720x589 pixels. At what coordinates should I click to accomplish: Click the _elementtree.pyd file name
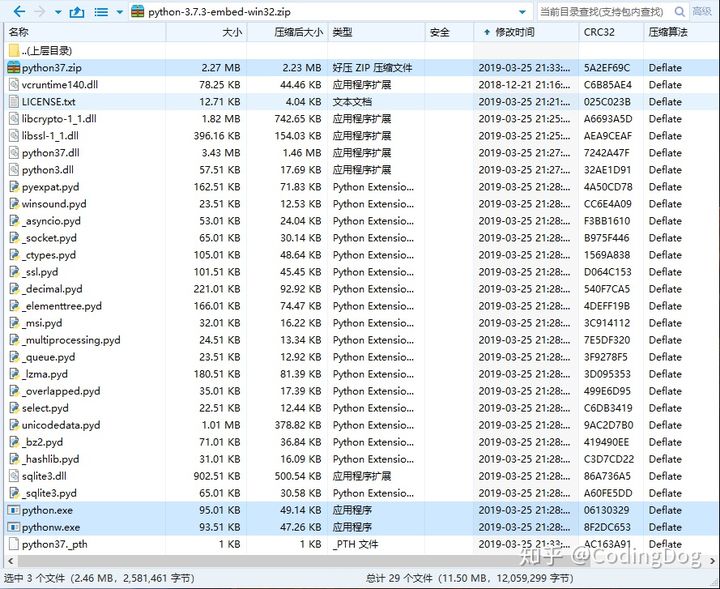62,306
